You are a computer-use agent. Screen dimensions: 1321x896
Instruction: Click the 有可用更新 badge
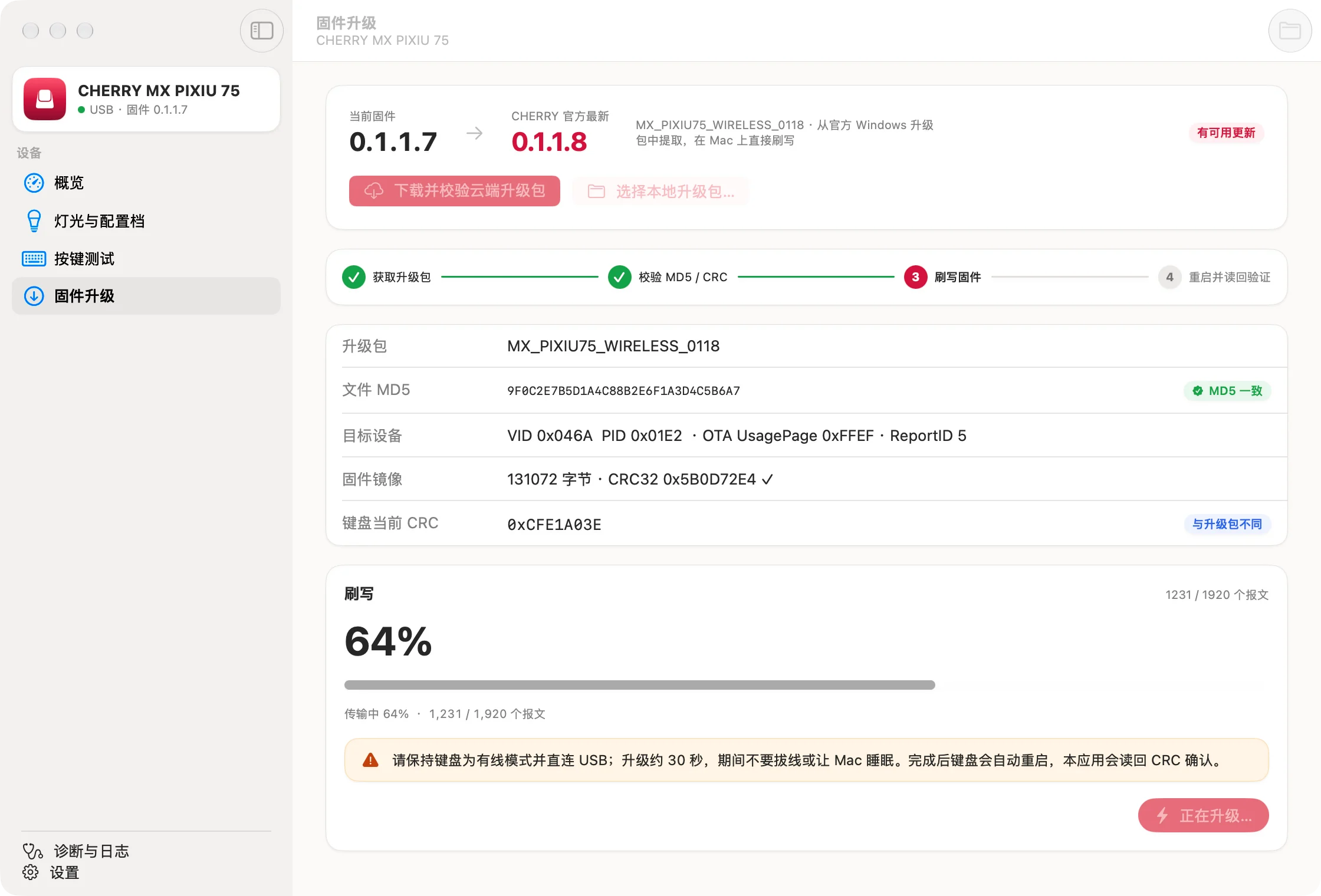pyautogui.click(x=1226, y=133)
